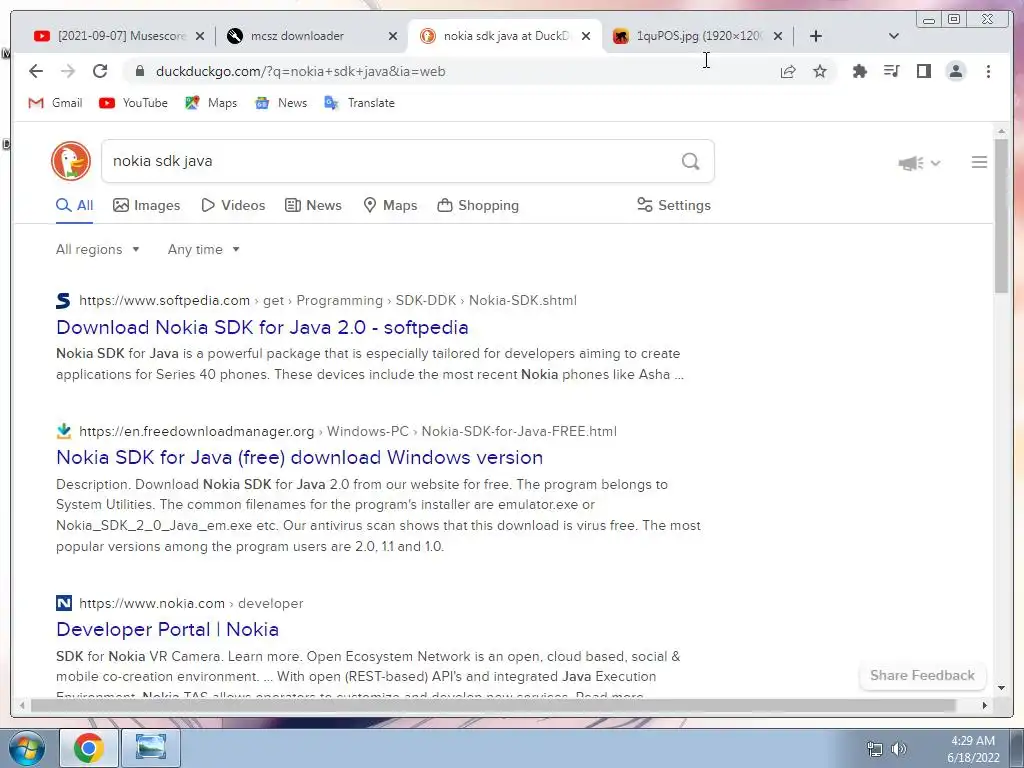Open News bookmark in bookmarks bar
The height and width of the screenshot is (768, 1024).
point(281,103)
